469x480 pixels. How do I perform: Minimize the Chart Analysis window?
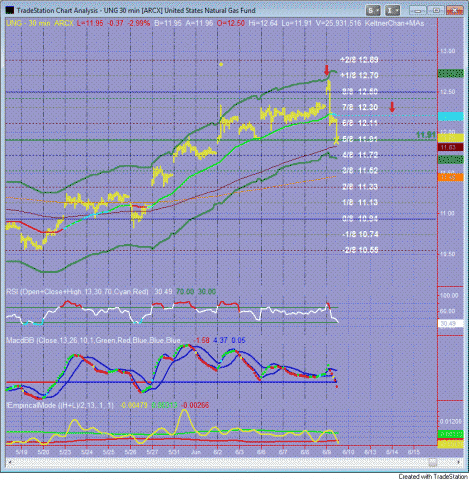tap(418, 11)
